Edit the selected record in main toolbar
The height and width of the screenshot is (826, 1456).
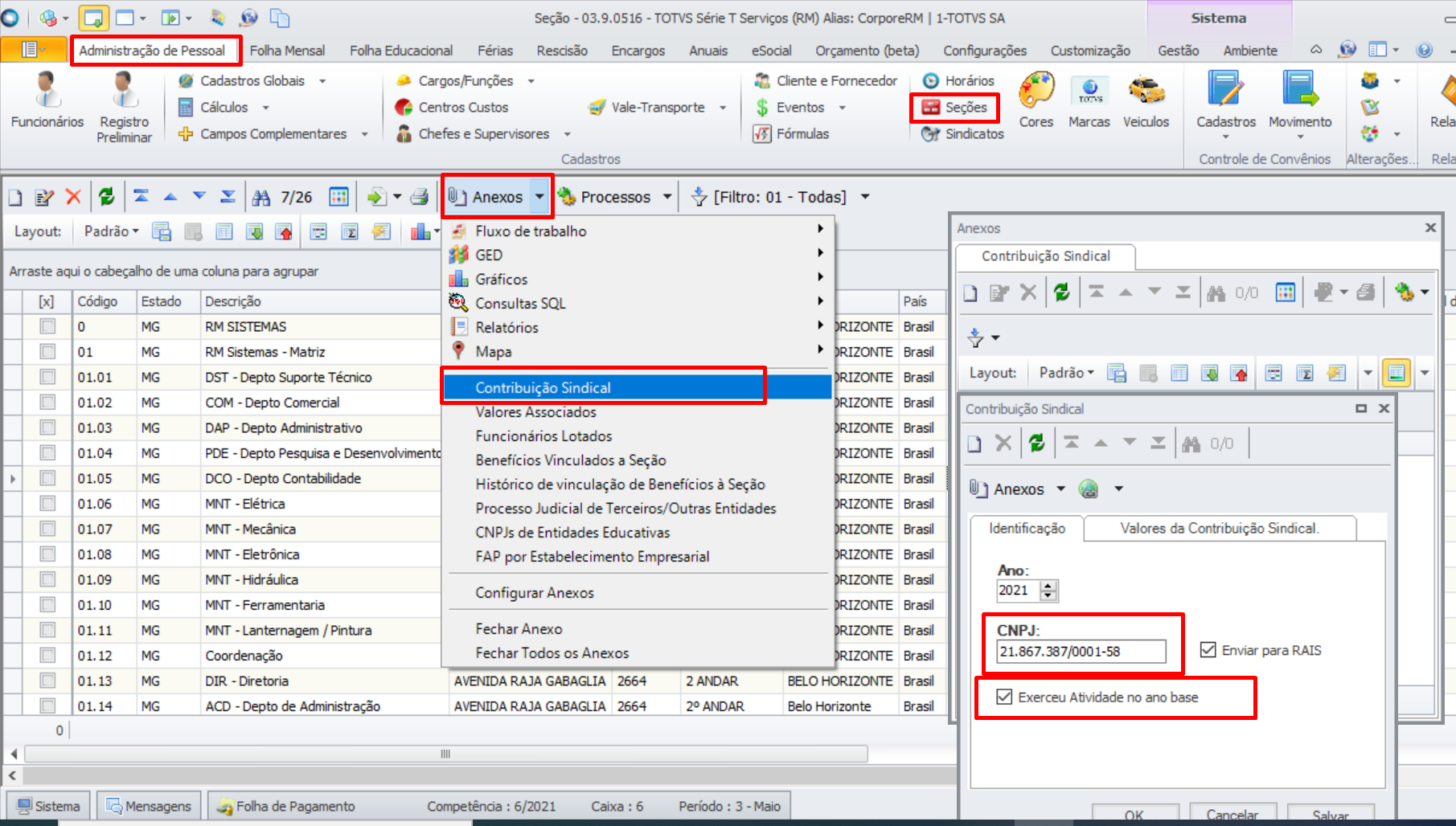pyautogui.click(x=44, y=197)
